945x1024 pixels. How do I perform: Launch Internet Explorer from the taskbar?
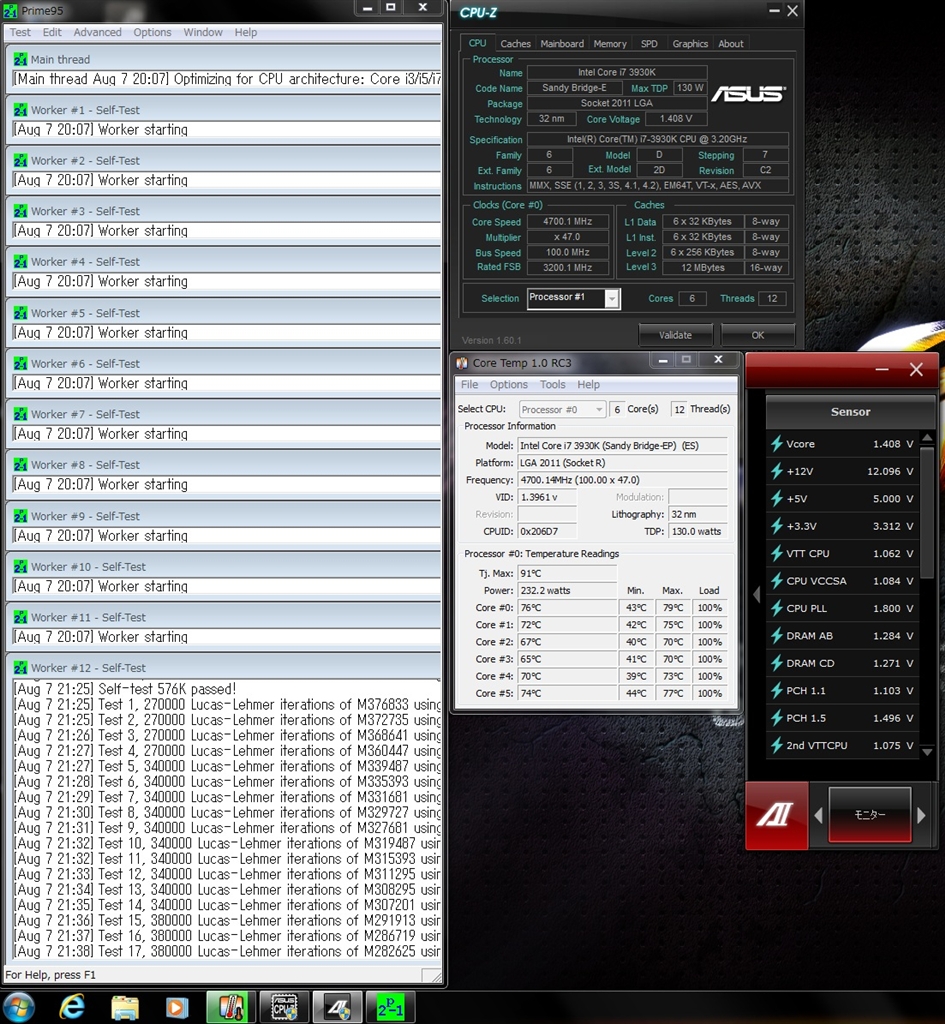tap(72, 1006)
